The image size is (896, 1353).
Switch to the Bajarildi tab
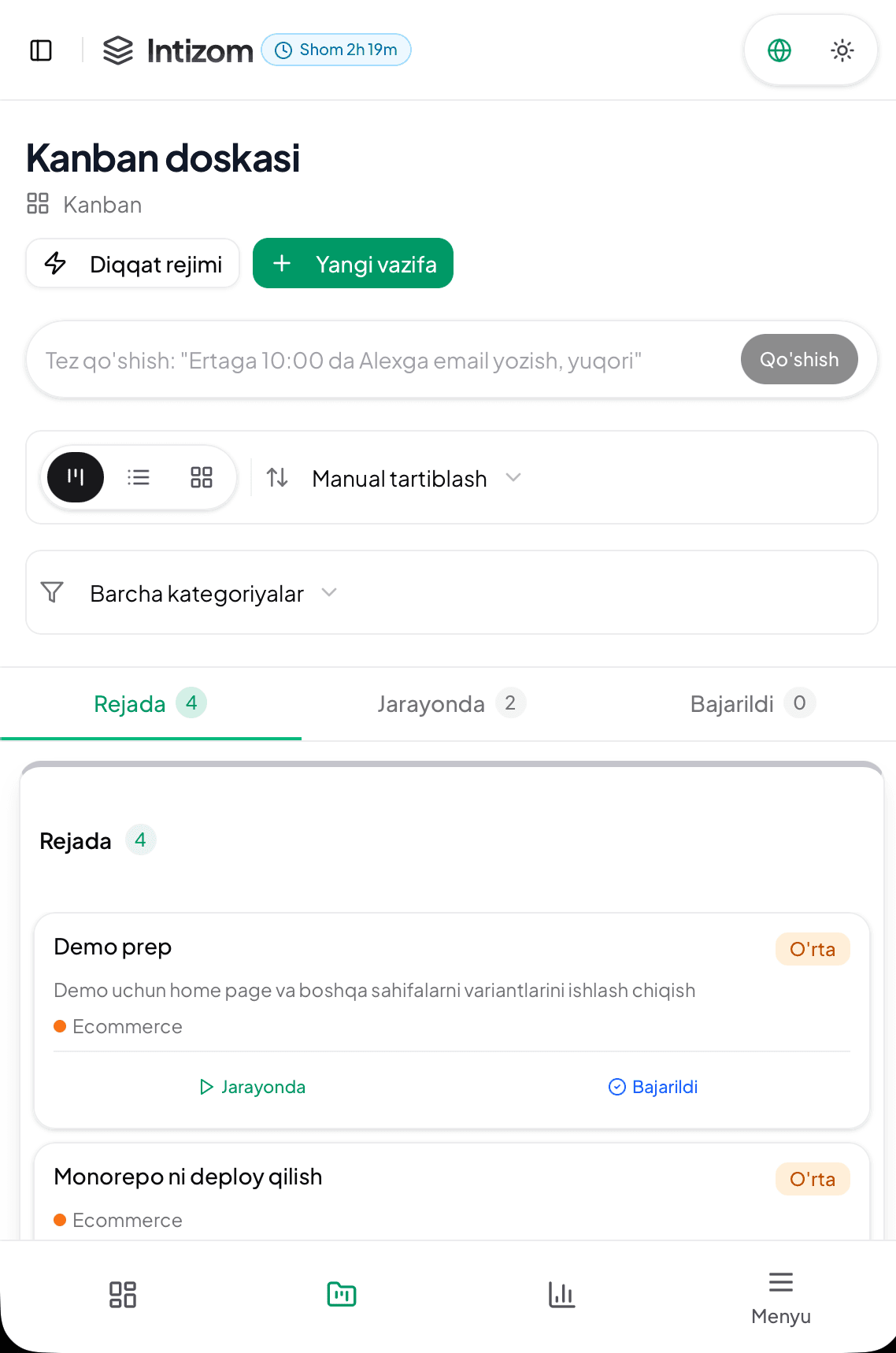(750, 703)
